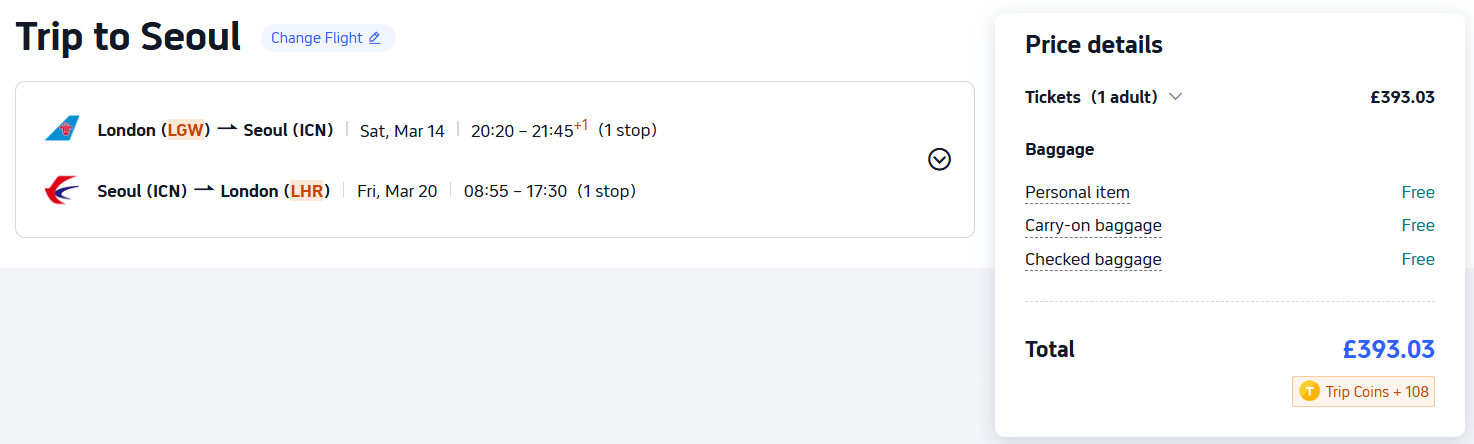Click the total price £393.03

[1388, 350]
